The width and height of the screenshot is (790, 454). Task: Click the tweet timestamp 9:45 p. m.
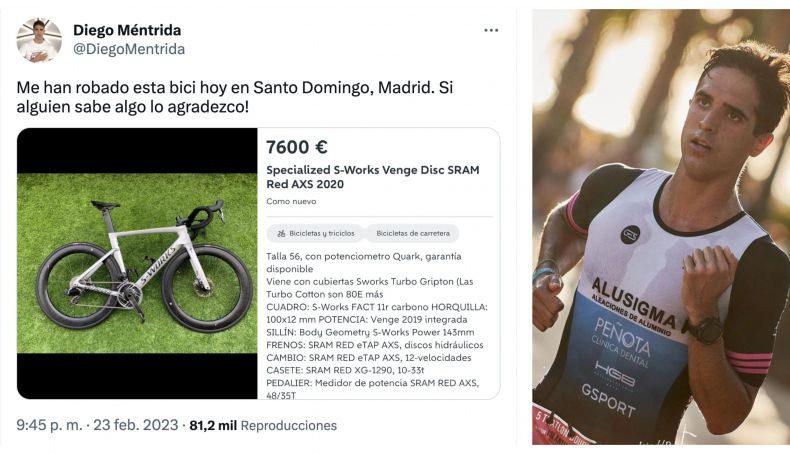coord(49,425)
